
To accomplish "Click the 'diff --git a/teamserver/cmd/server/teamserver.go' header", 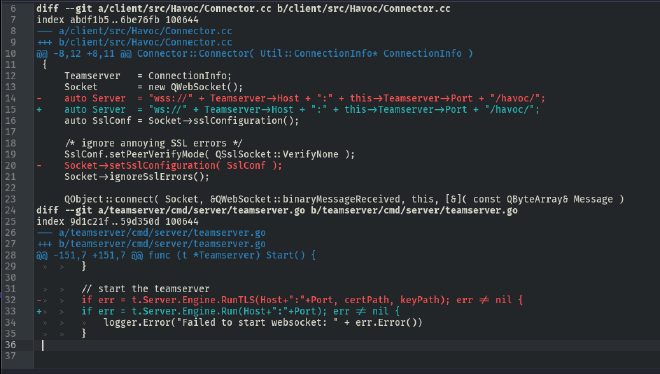I will pos(277,210).
